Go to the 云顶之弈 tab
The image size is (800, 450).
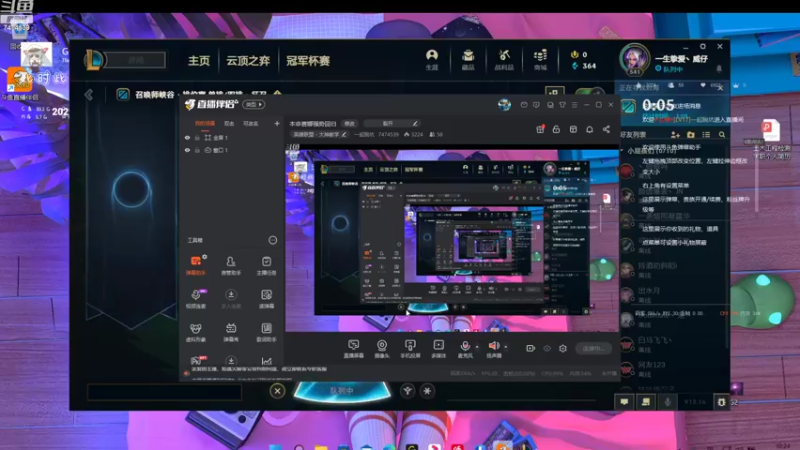[248, 61]
